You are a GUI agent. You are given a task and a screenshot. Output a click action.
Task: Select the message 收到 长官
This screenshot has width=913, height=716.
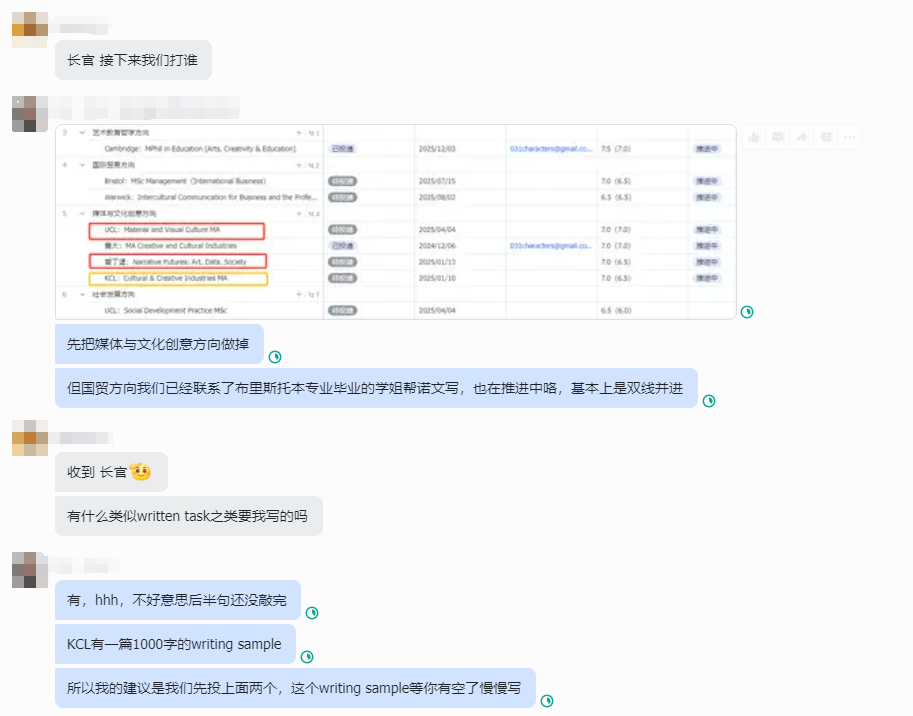[x=111, y=472]
